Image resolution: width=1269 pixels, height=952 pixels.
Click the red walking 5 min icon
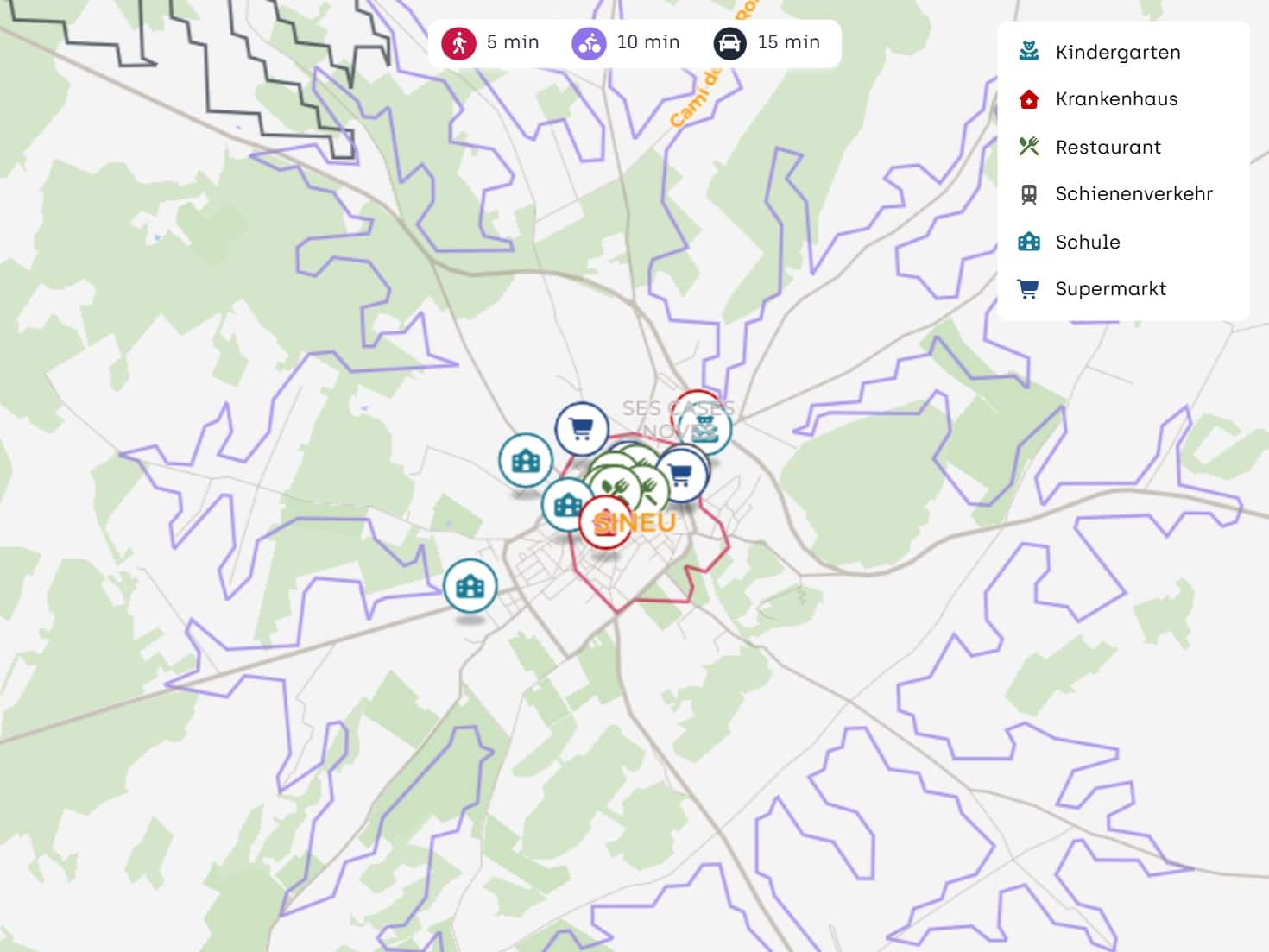point(458,43)
